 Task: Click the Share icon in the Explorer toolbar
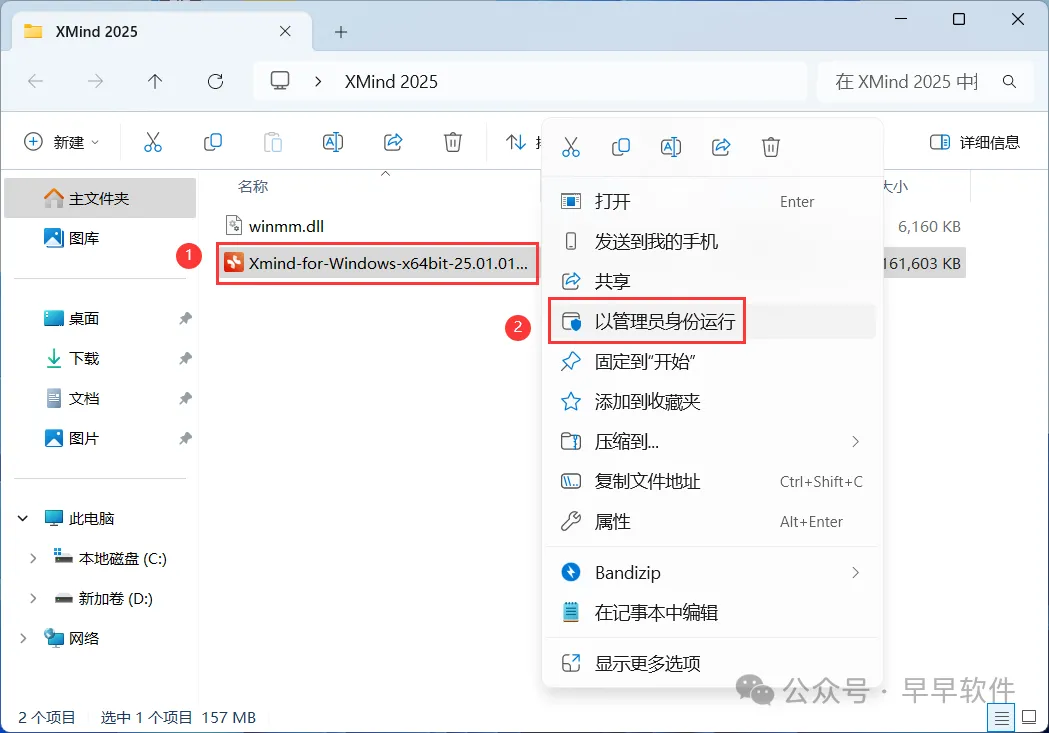tap(393, 142)
